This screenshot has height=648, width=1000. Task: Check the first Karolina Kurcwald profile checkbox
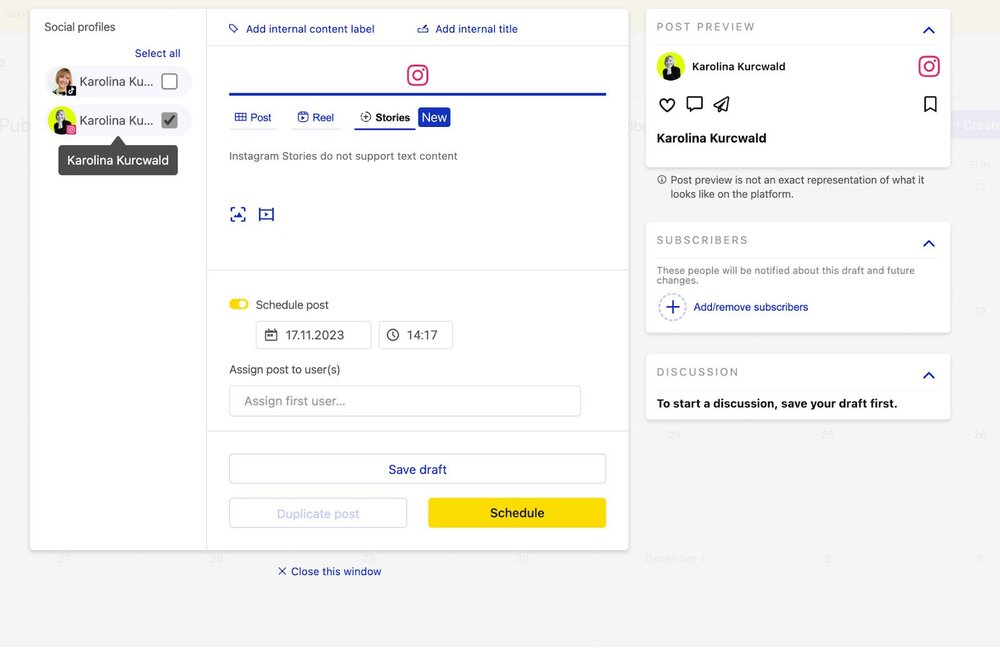pos(169,81)
